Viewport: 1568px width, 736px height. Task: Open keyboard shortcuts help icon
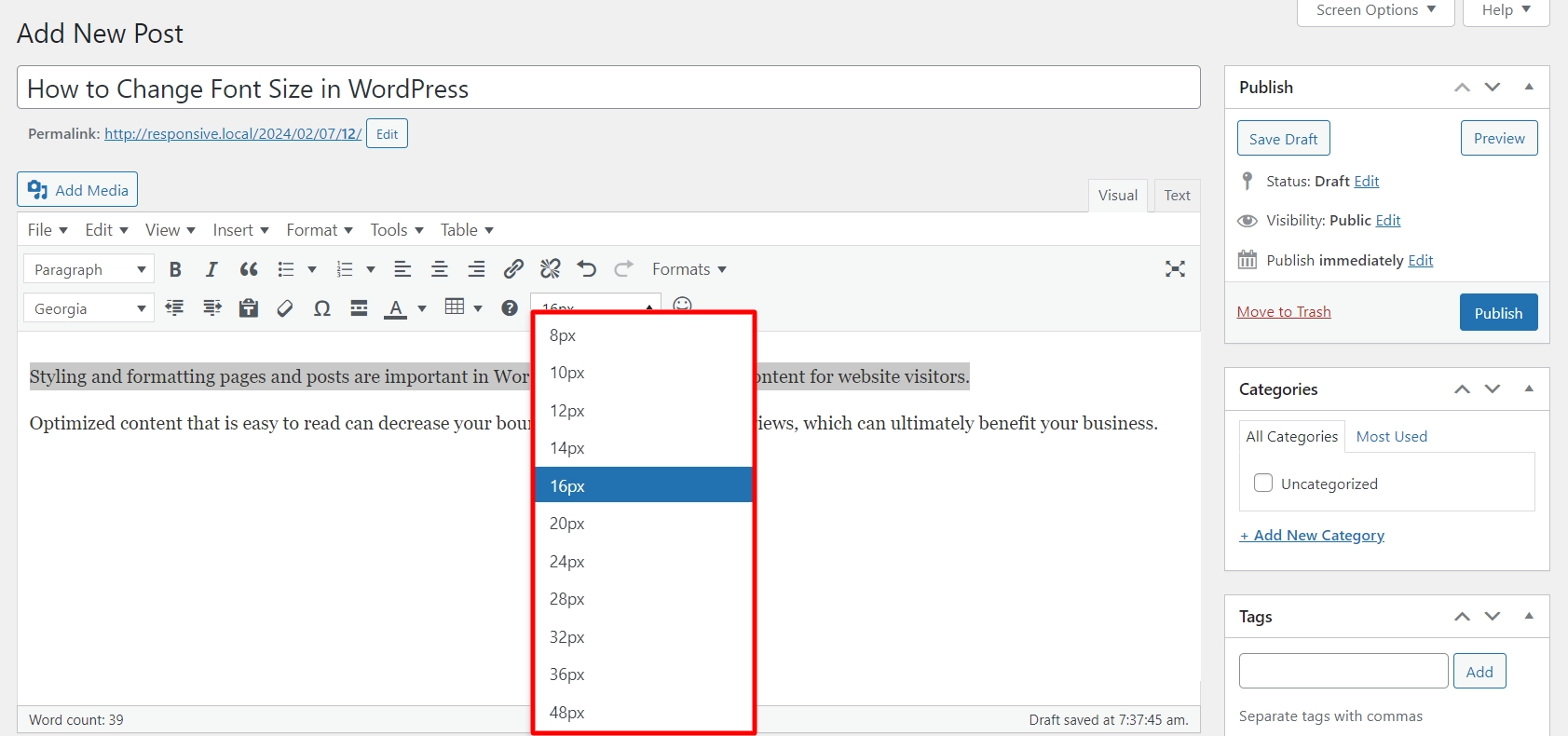click(510, 307)
